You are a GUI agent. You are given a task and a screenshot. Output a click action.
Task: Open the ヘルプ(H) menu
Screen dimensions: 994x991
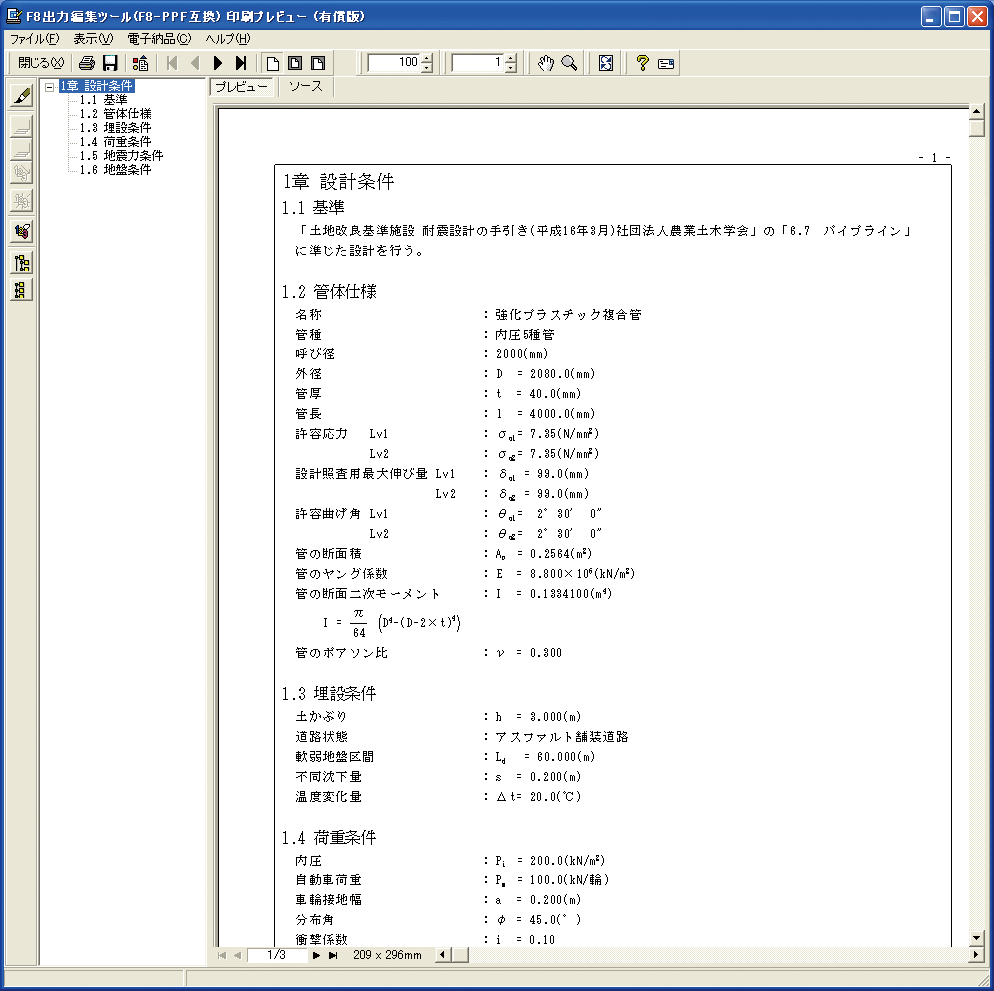coord(228,39)
